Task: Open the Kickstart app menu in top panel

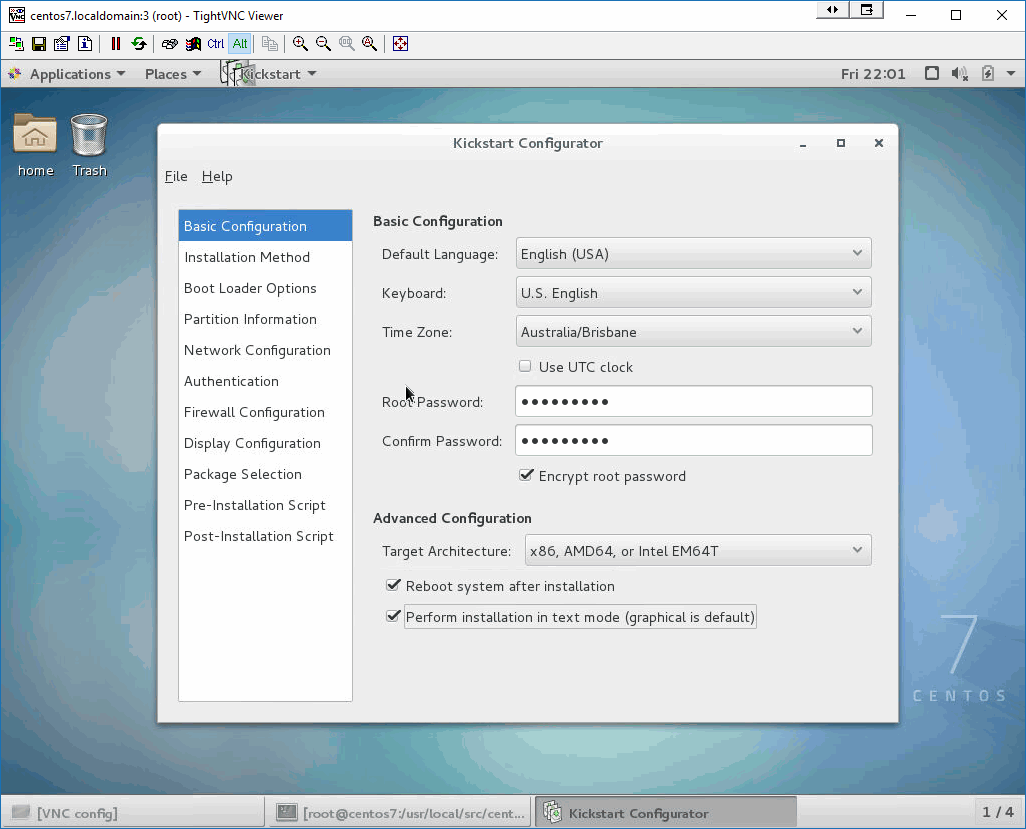Action: click(269, 74)
